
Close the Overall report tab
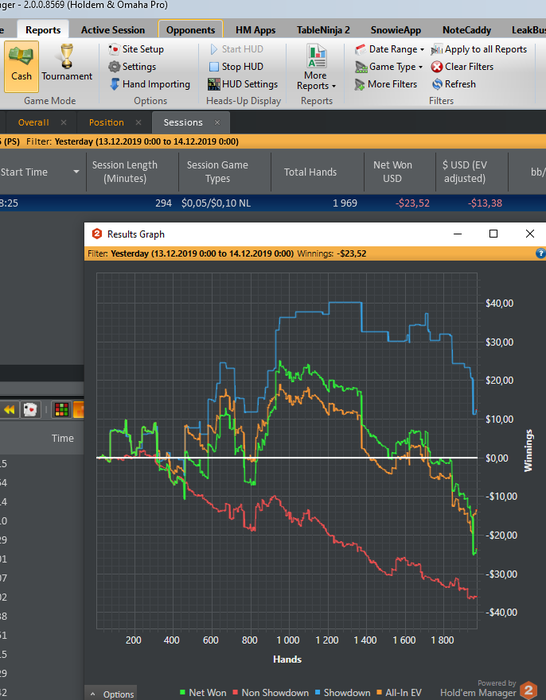[63, 122]
